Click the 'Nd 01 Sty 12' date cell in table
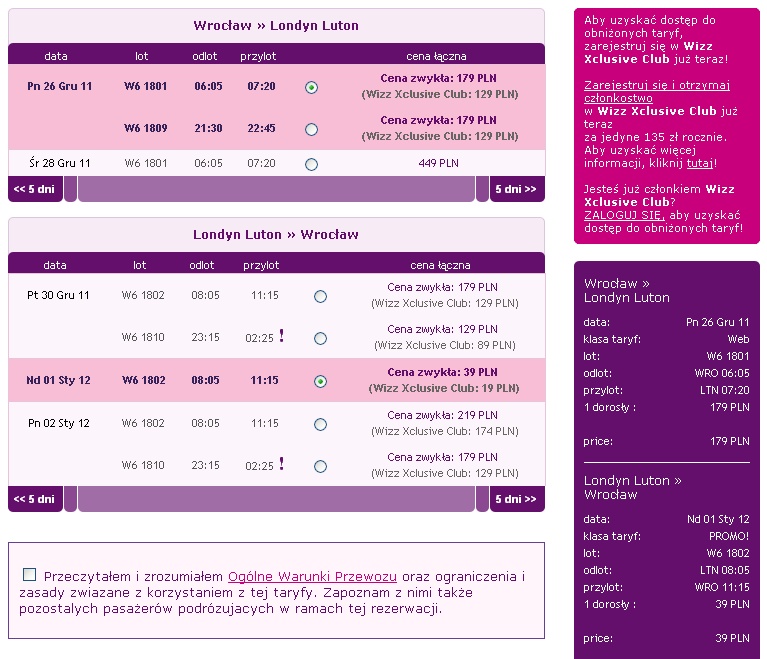 coord(58,380)
